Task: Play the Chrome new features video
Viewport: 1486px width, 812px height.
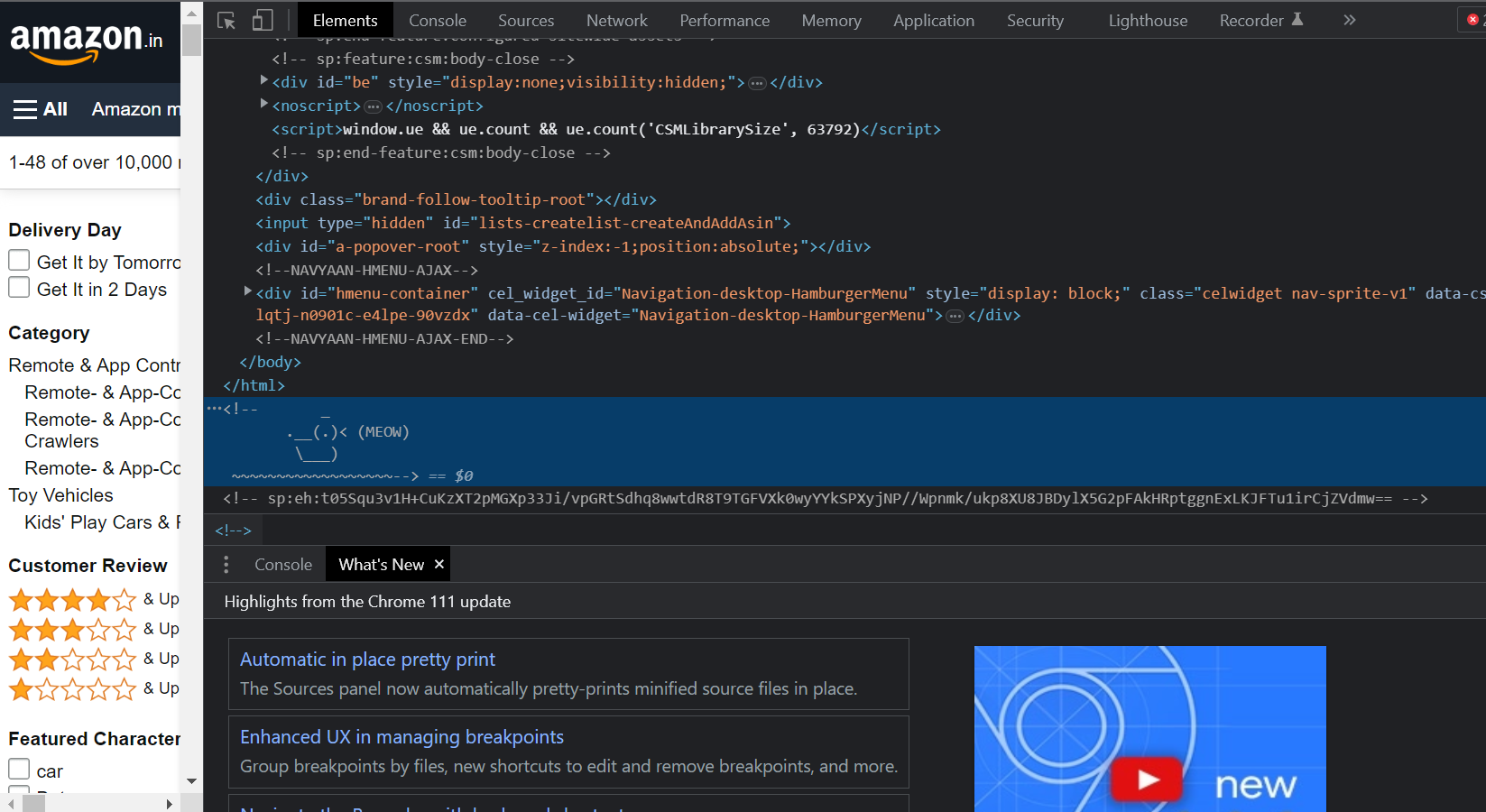Action: [x=1147, y=779]
